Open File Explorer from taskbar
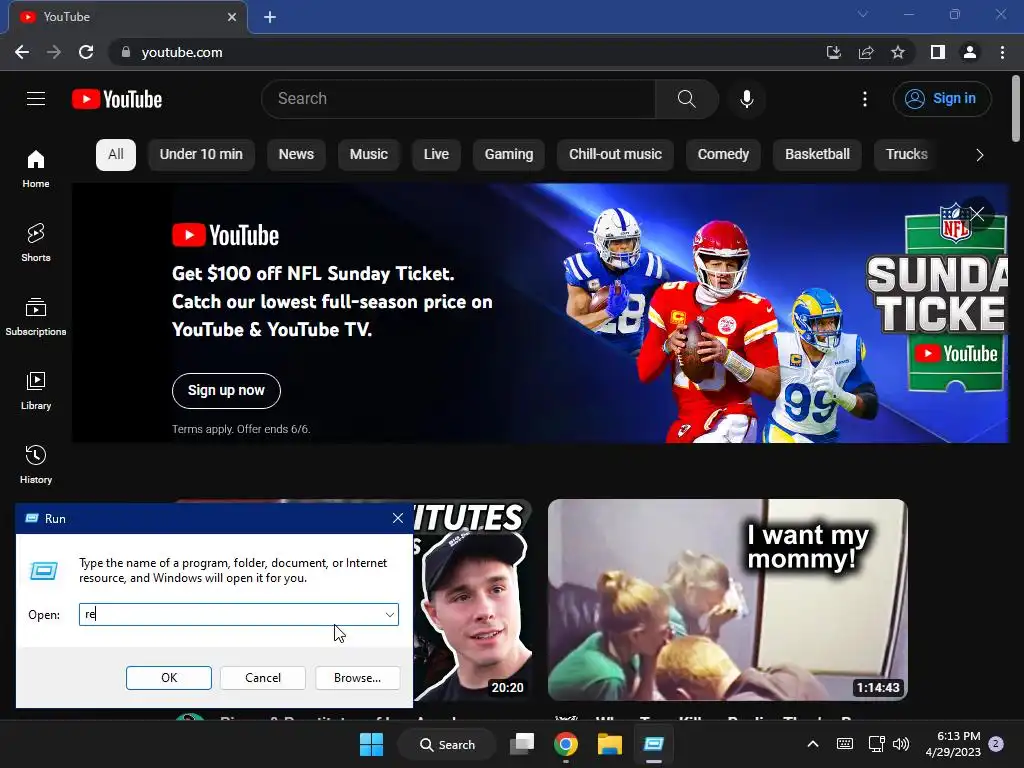 pos(609,744)
